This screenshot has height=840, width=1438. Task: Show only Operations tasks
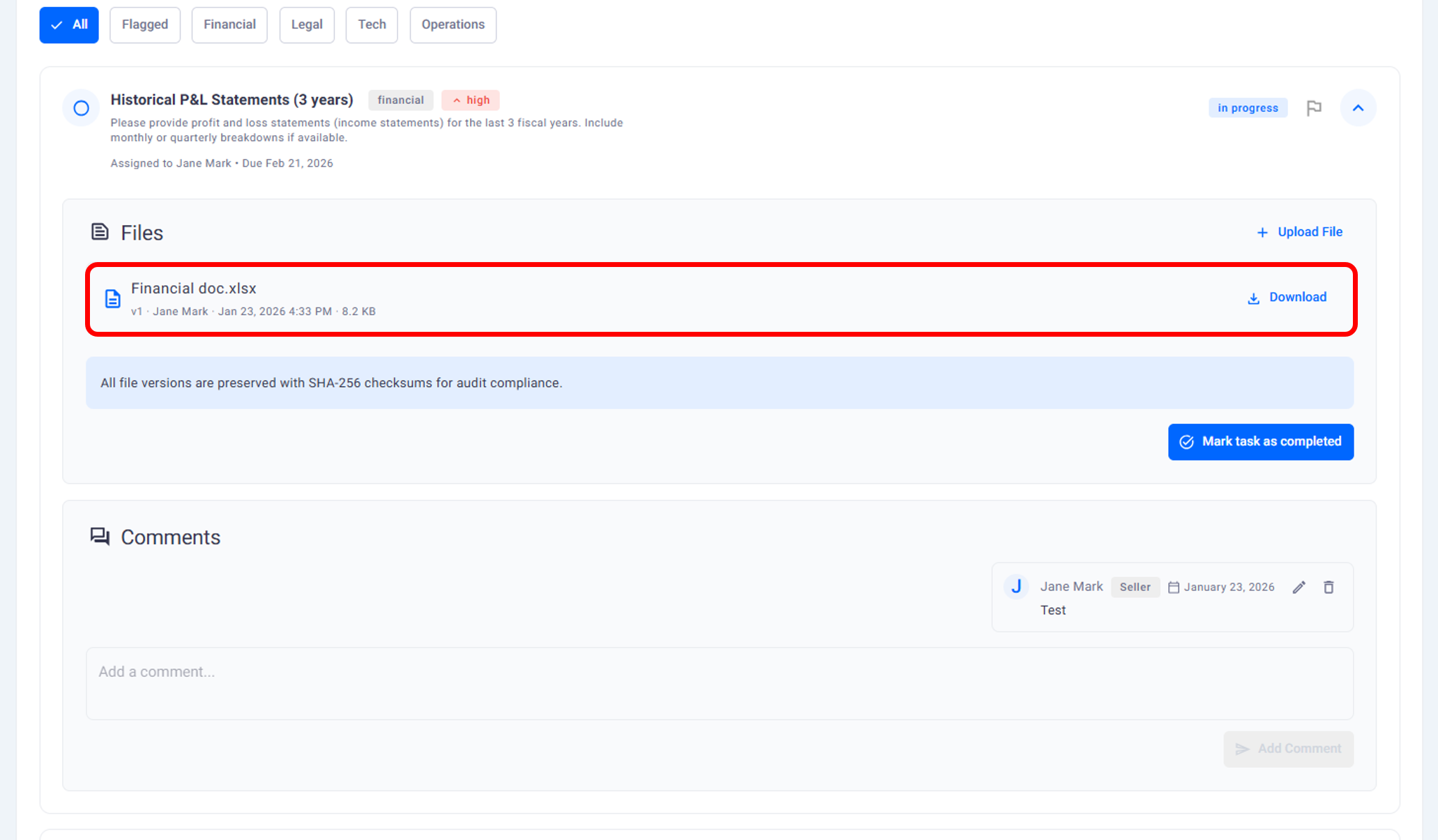click(x=453, y=25)
